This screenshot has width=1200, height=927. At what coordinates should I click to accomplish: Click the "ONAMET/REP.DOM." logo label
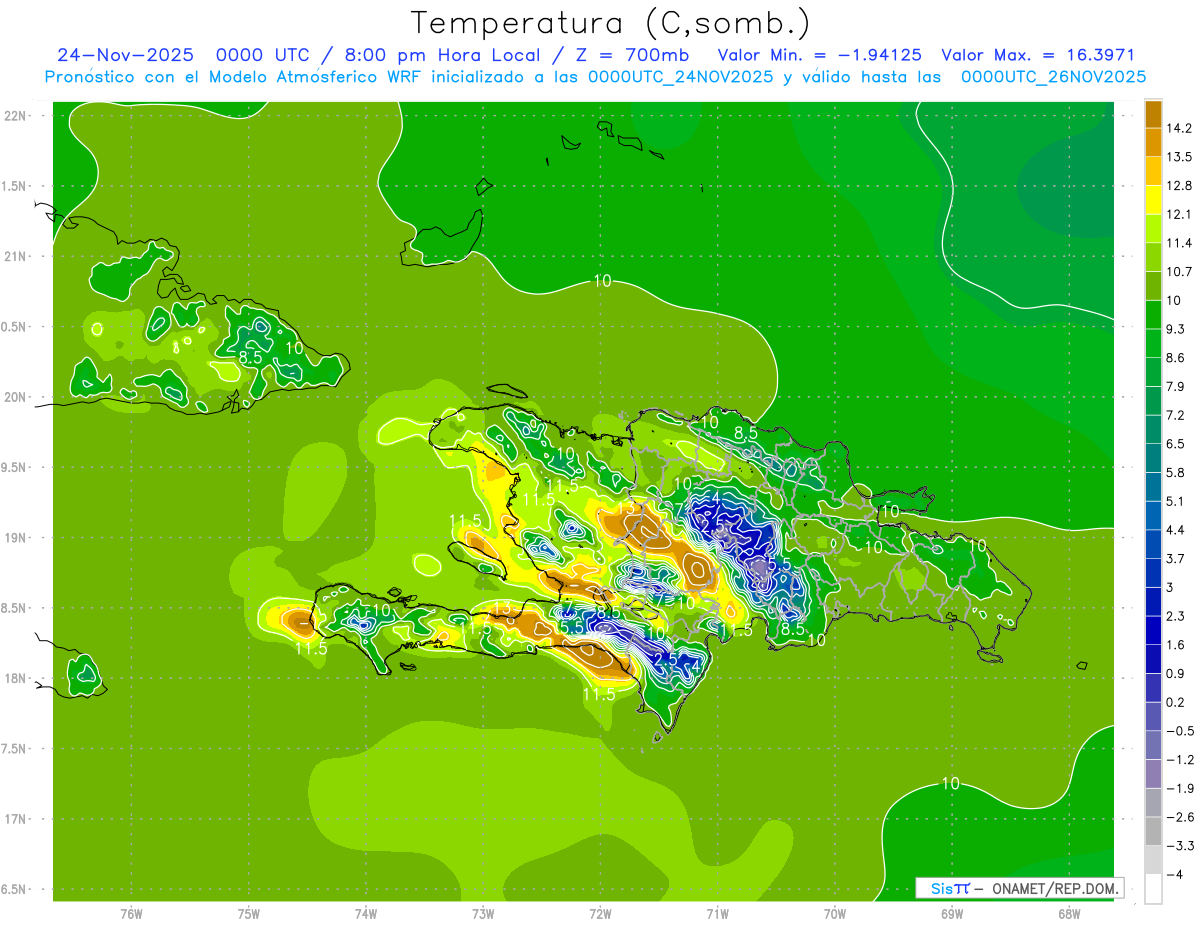click(x=1056, y=888)
